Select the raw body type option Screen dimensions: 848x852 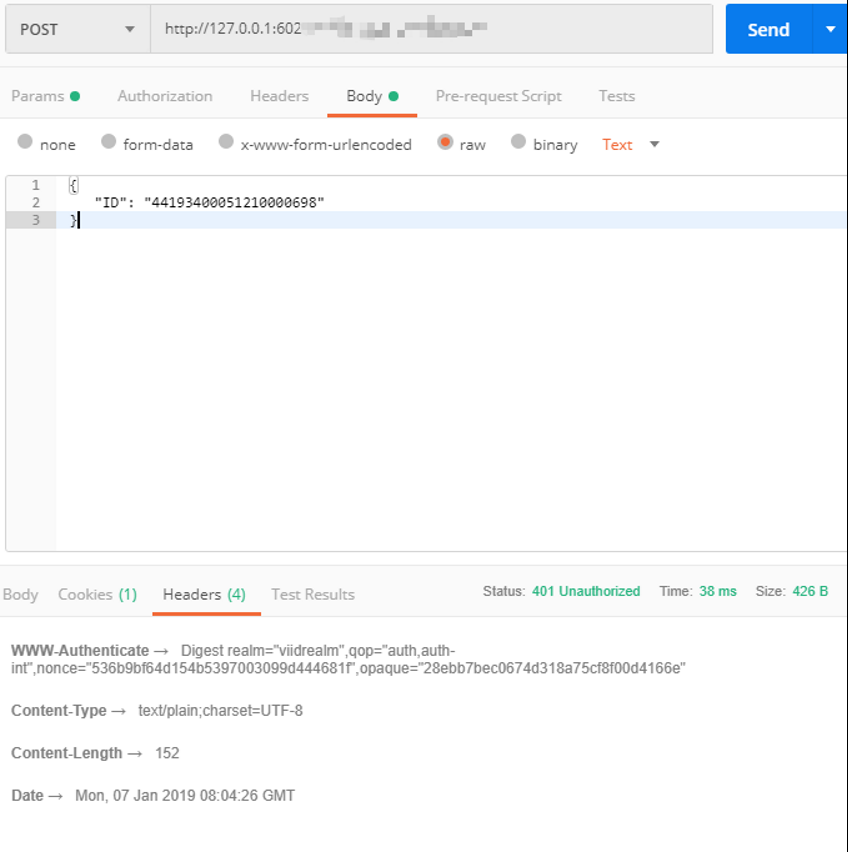tap(456, 144)
